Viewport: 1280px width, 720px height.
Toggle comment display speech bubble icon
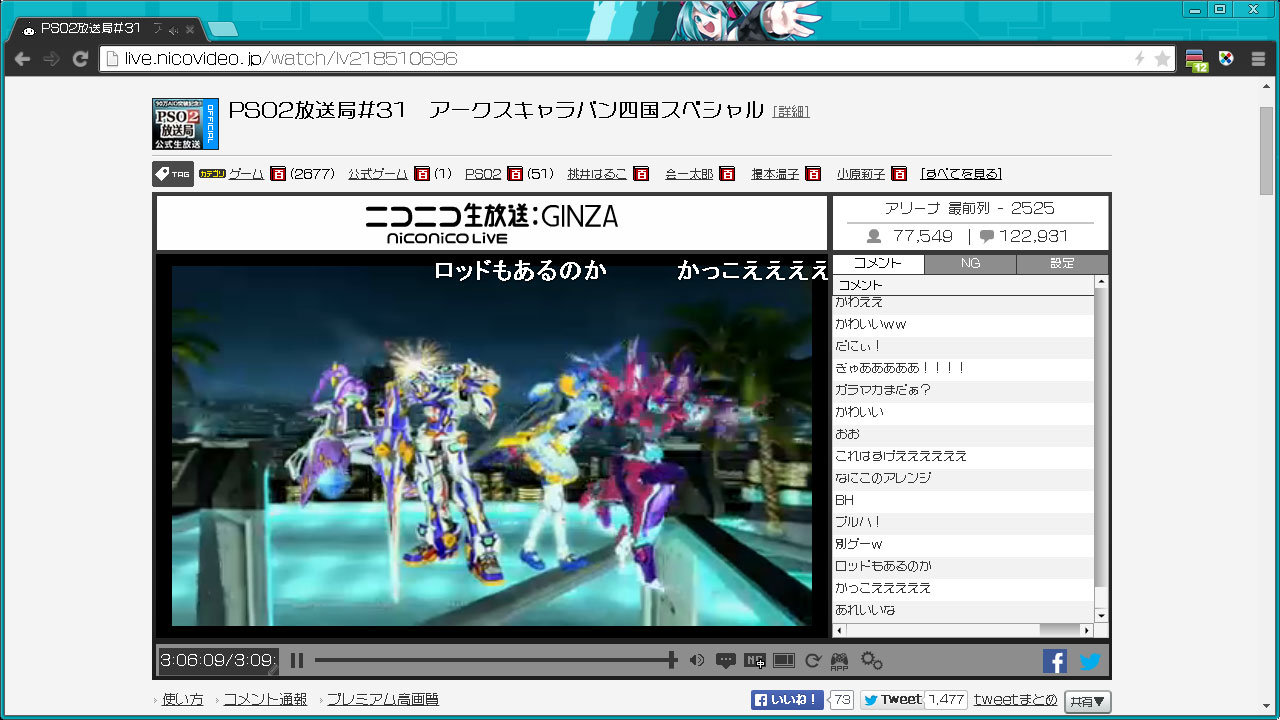[726, 660]
